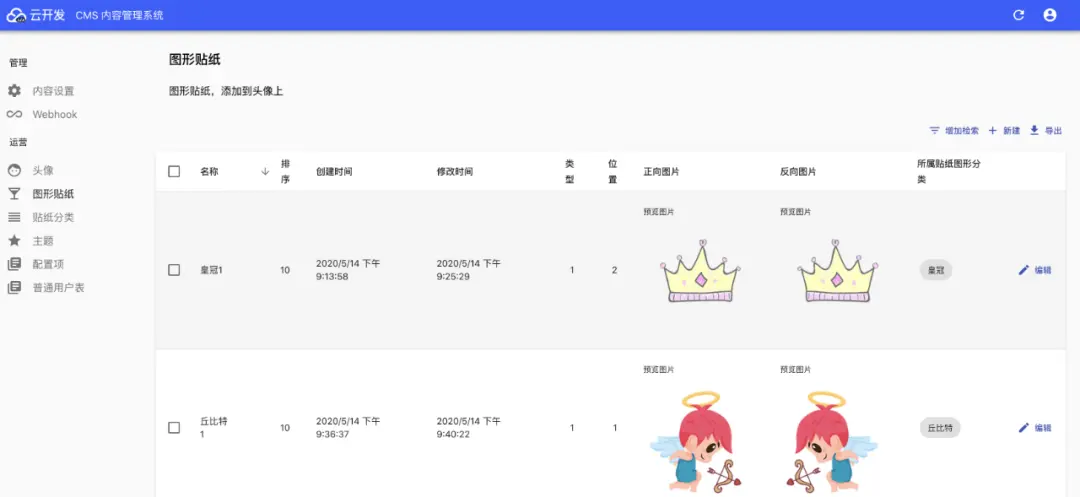1080x497 pixels.
Task: Click the 排序 column header
Action: 285,171
